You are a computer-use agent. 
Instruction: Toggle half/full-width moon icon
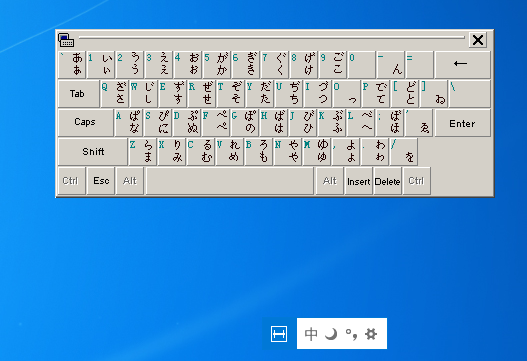click(x=331, y=334)
